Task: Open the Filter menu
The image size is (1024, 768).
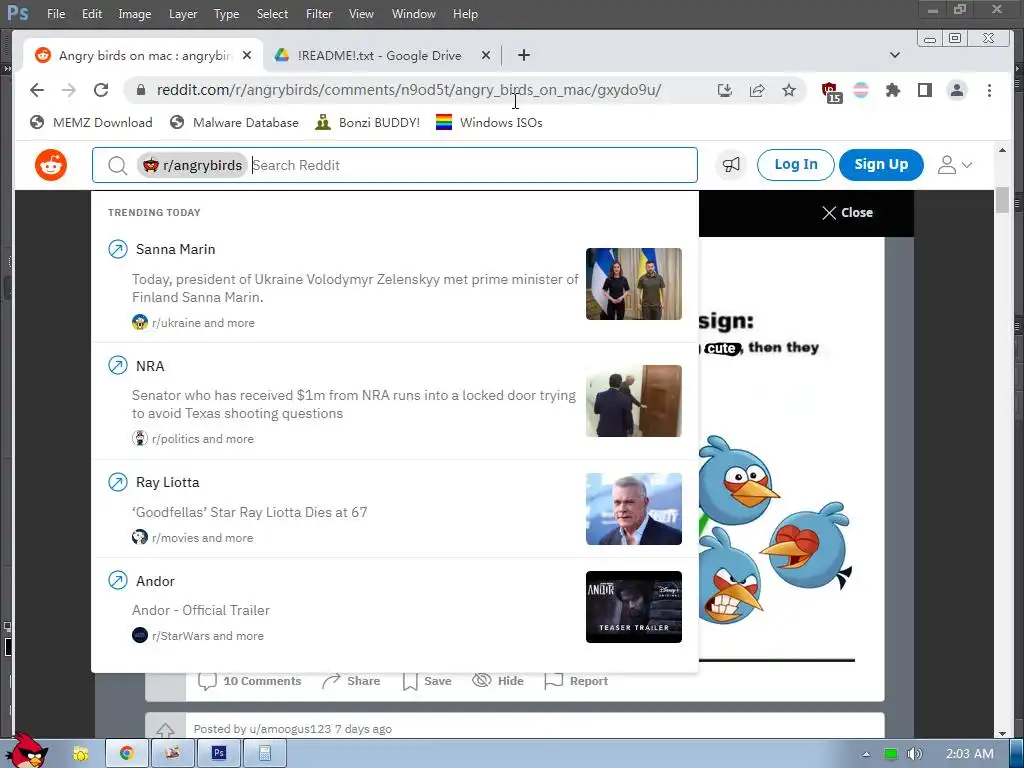Action: [x=319, y=14]
